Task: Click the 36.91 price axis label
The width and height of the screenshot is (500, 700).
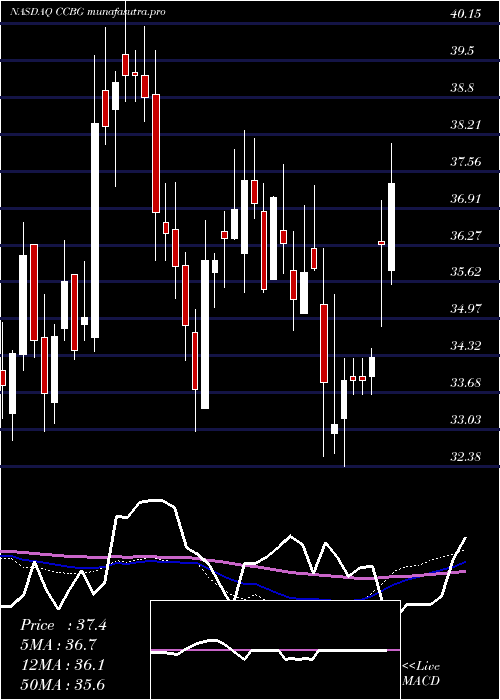Action: (x=465, y=199)
